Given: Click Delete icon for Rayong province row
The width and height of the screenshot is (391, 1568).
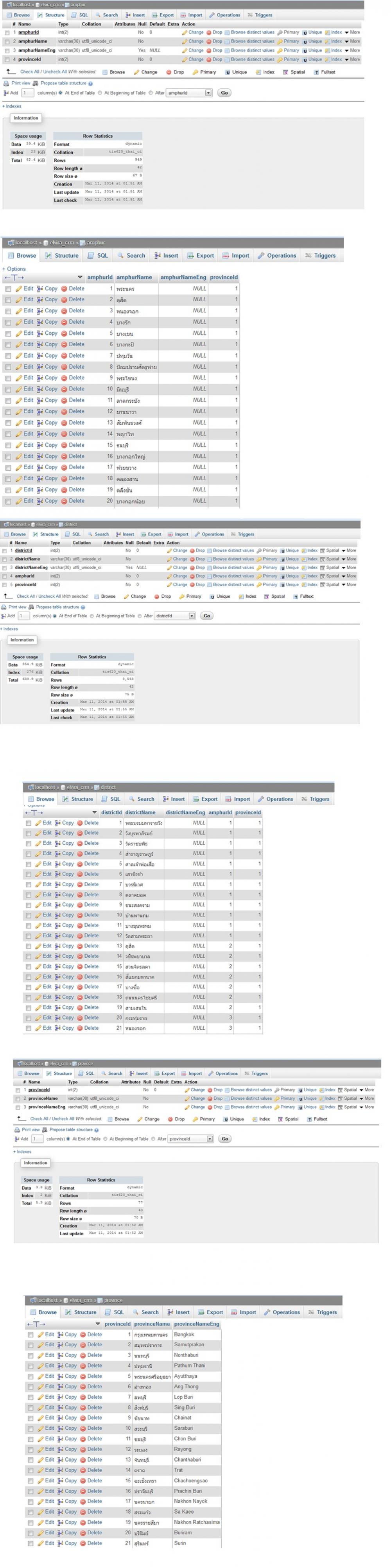Looking at the screenshot, I should coord(83,1449).
